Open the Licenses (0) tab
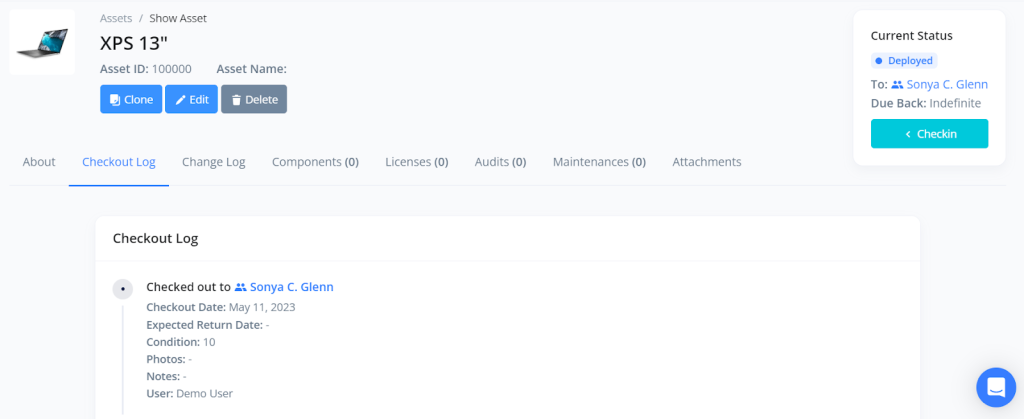This screenshot has height=419, width=1024. pos(417,162)
